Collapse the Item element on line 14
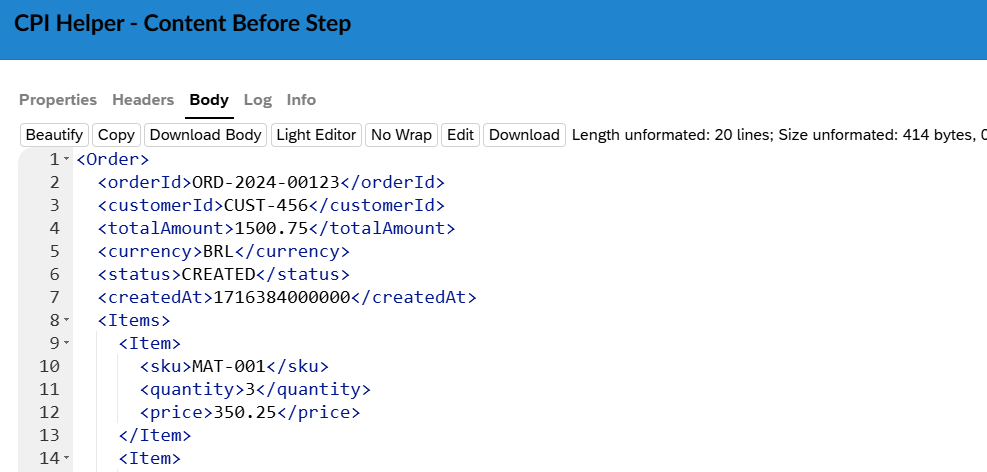Screen dimensions: 987x472 (x=67, y=458)
